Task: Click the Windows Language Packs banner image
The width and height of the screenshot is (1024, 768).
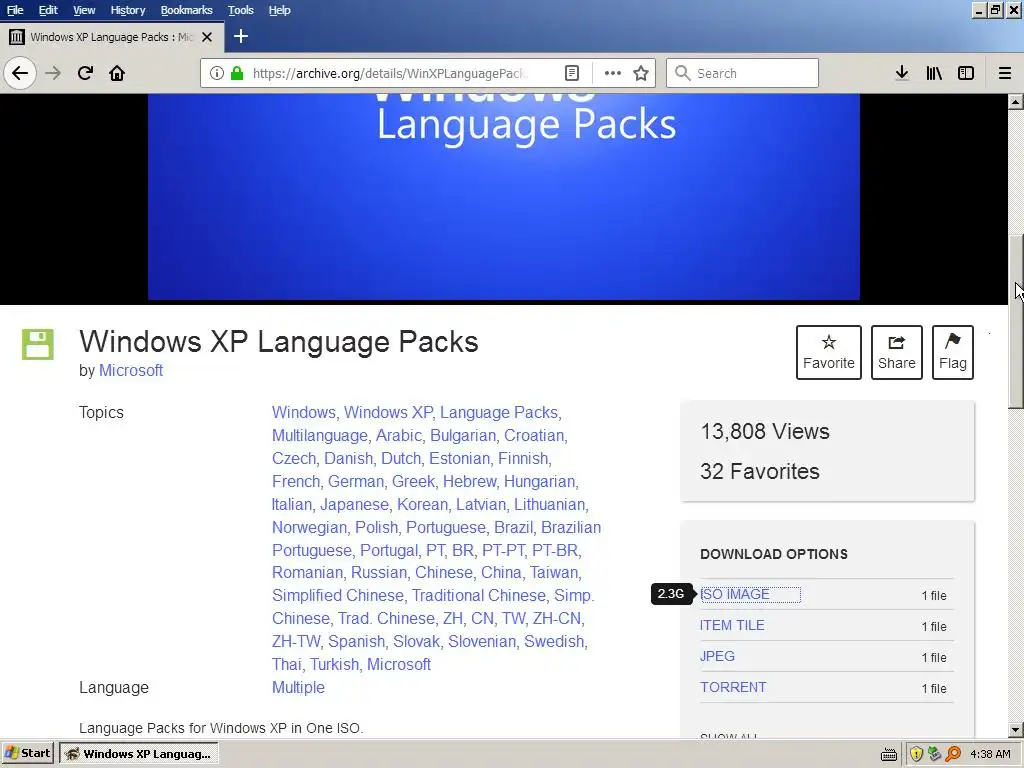Action: (x=504, y=197)
